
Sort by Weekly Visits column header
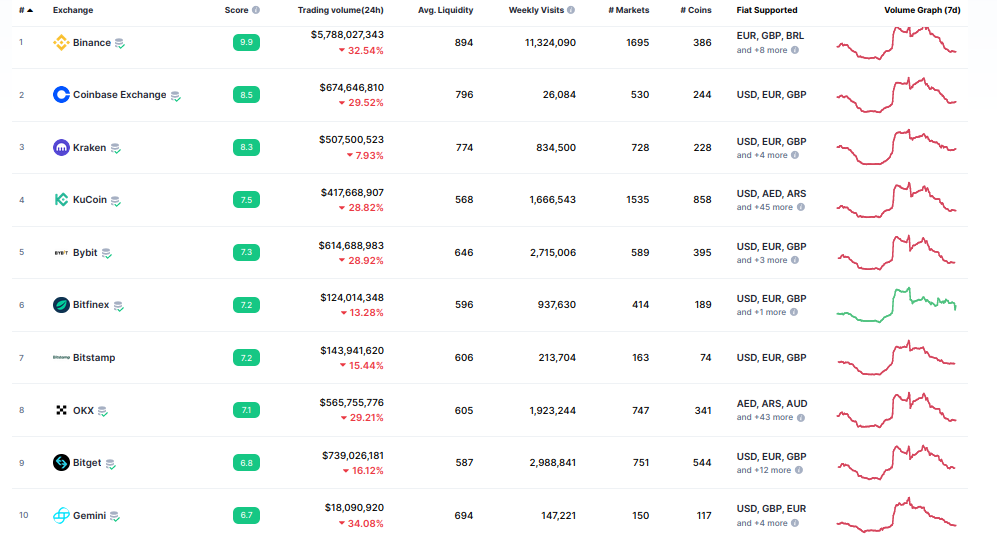click(536, 10)
